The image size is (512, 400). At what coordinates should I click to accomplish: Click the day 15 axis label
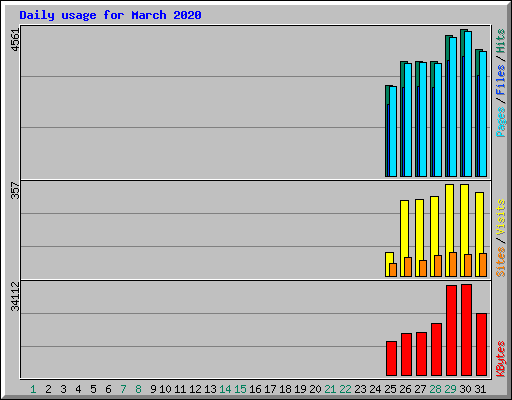click(240, 389)
